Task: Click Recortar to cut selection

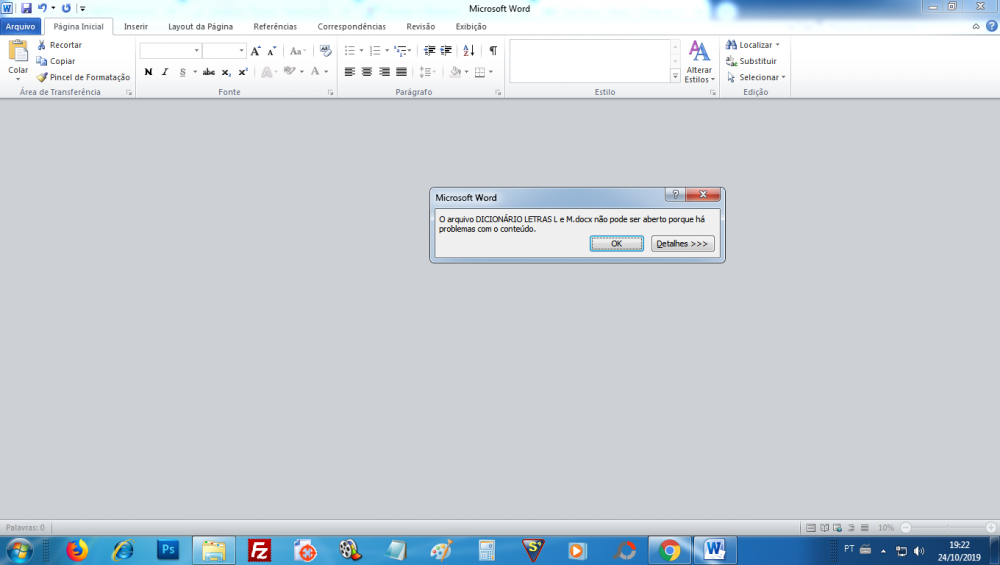Action: click(59, 45)
